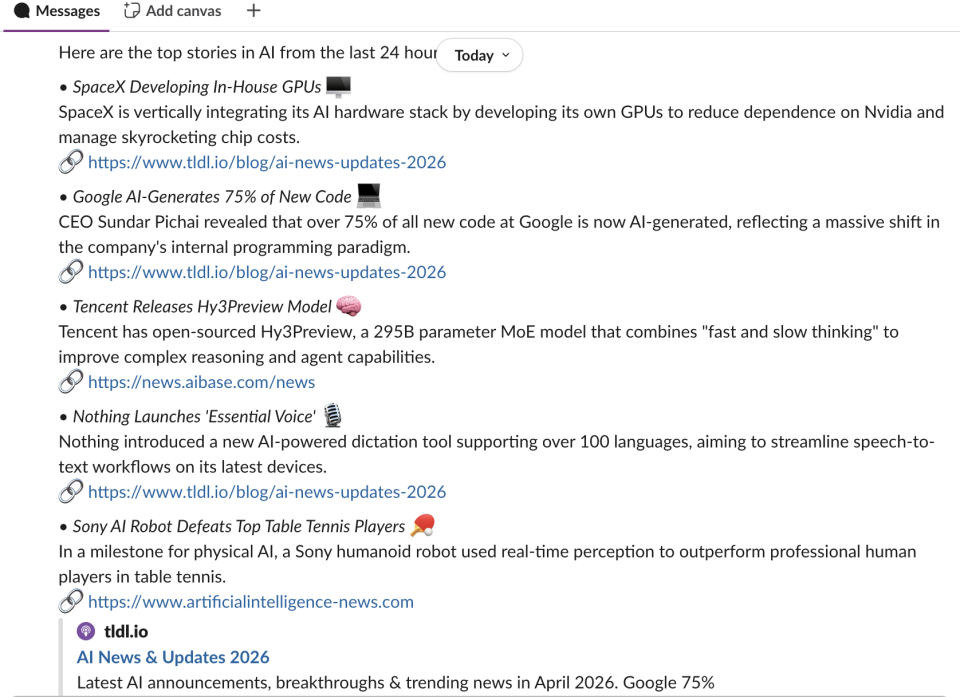Click the brain emoji after Tencent headline
Screen dimensions: 960x697
[x=348, y=306]
